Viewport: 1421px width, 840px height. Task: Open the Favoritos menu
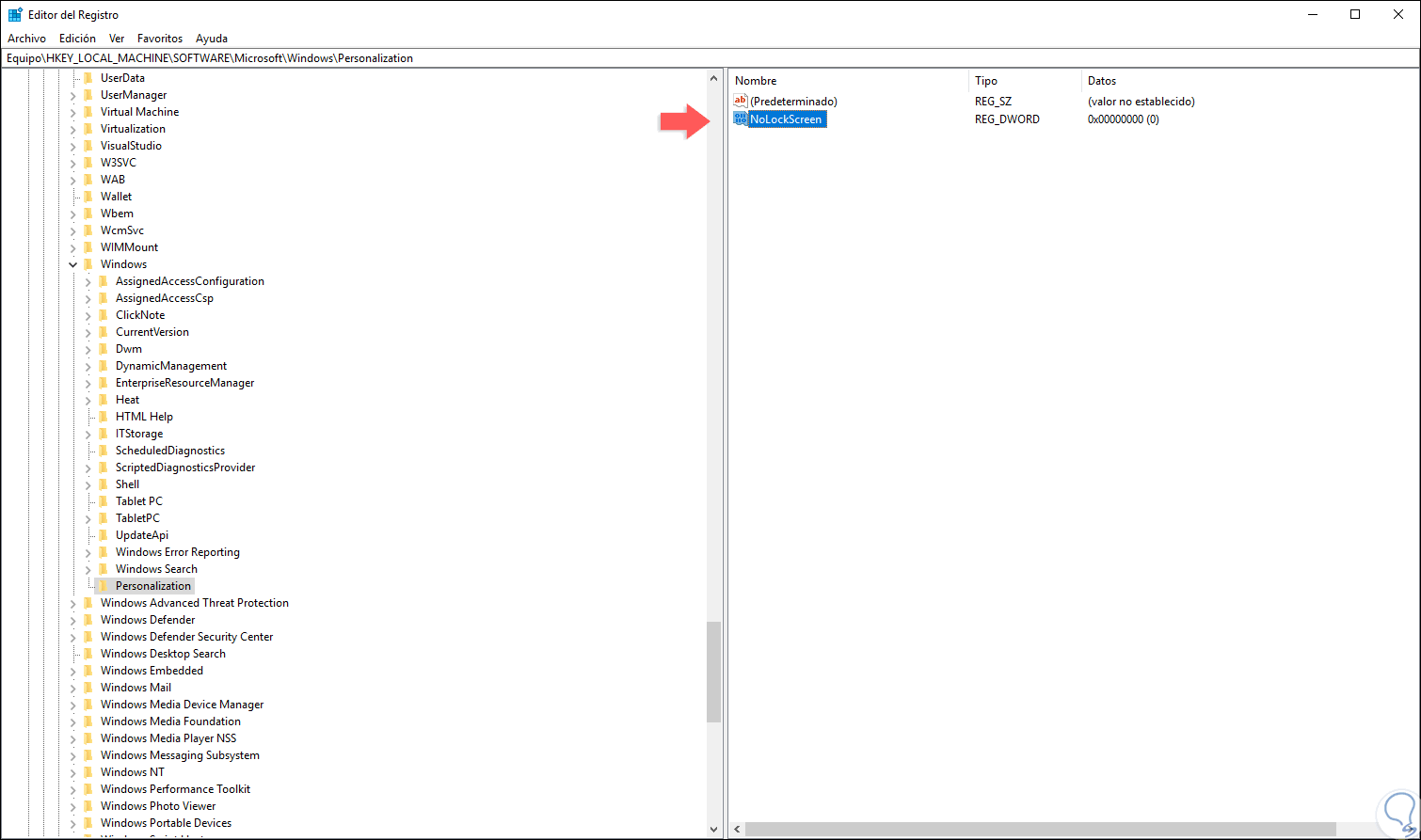[x=160, y=39]
